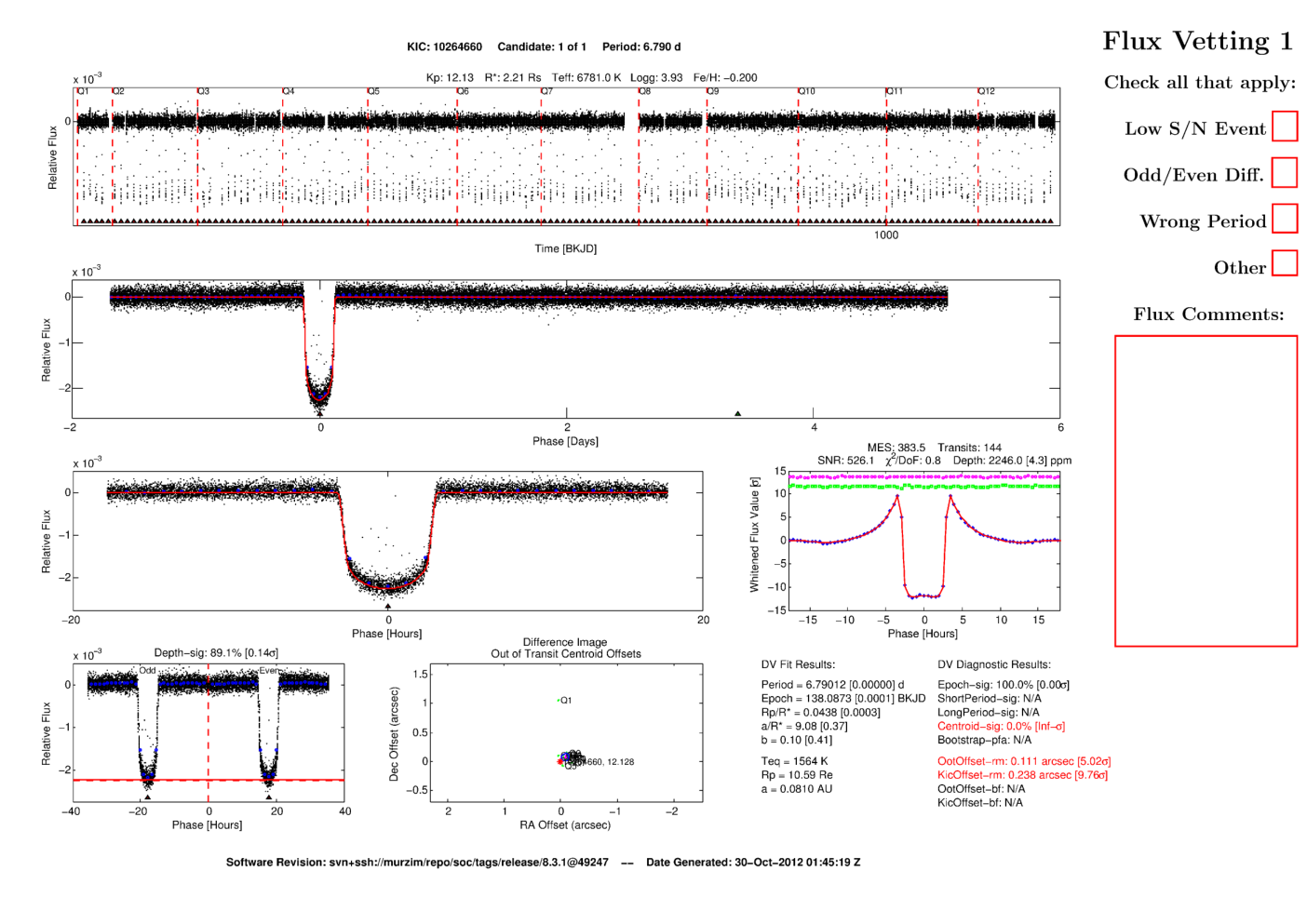Click the 'Out of Transit Centroid Offsets' title
Image resolution: width=1307 pixels, height=924 pixels.
566,654
